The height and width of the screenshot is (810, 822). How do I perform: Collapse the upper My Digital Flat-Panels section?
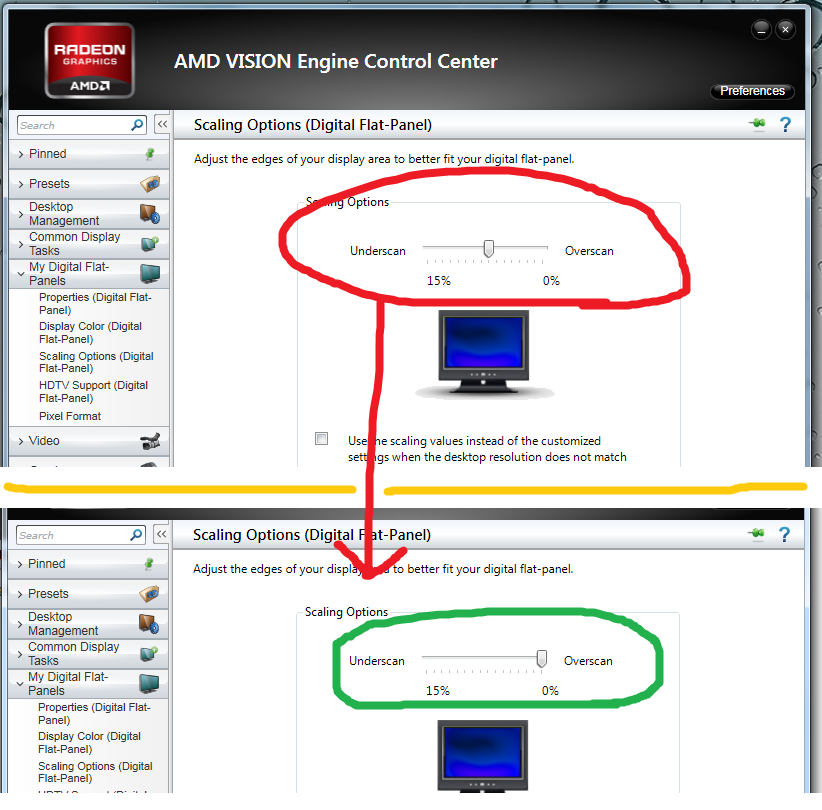pyautogui.click(x=21, y=274)
